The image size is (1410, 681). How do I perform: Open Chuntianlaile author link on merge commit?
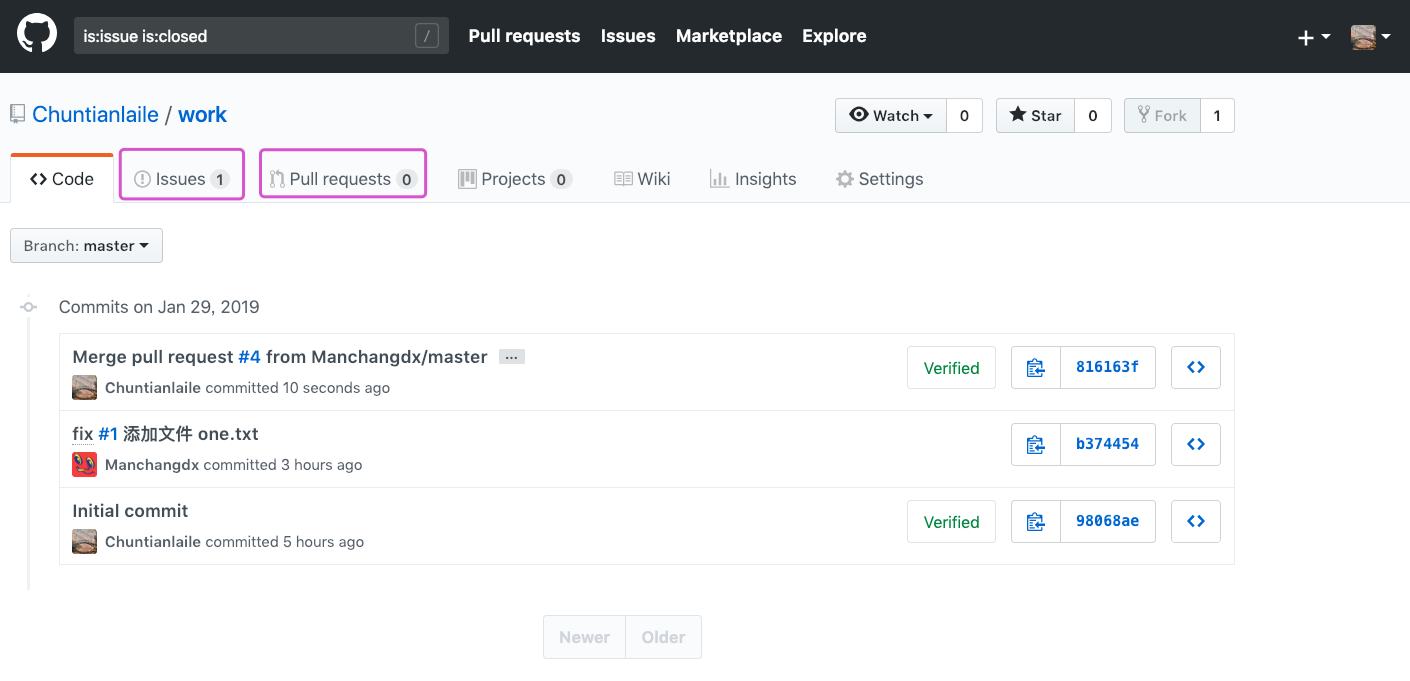[153, 388]
